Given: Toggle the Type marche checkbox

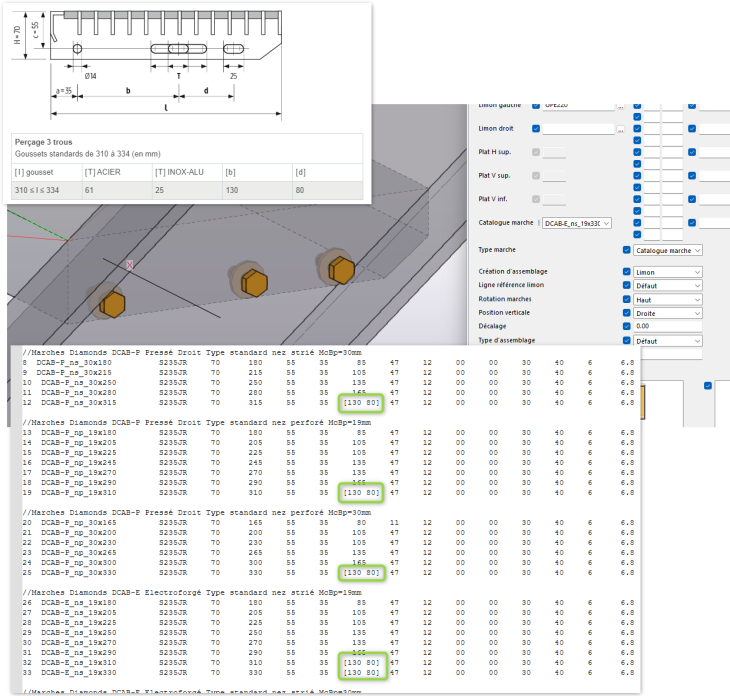Looking at the screenshot, I should (627, 250).
